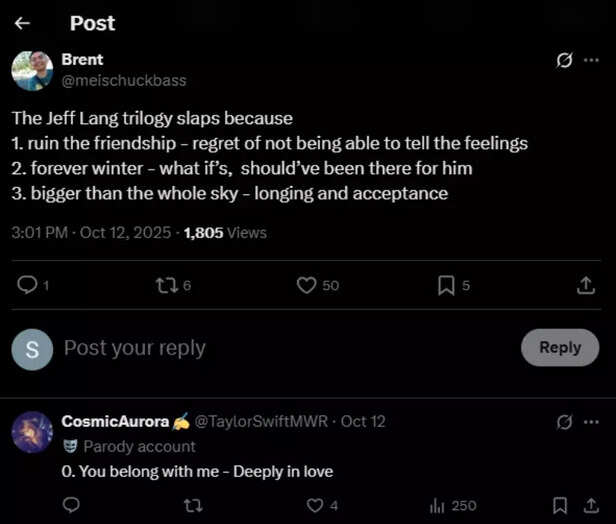Image resolution: width=616 pixels, height=524 pixels.
Task: Open CosmicAurora's profile avatar
Action: click(32, 432)
